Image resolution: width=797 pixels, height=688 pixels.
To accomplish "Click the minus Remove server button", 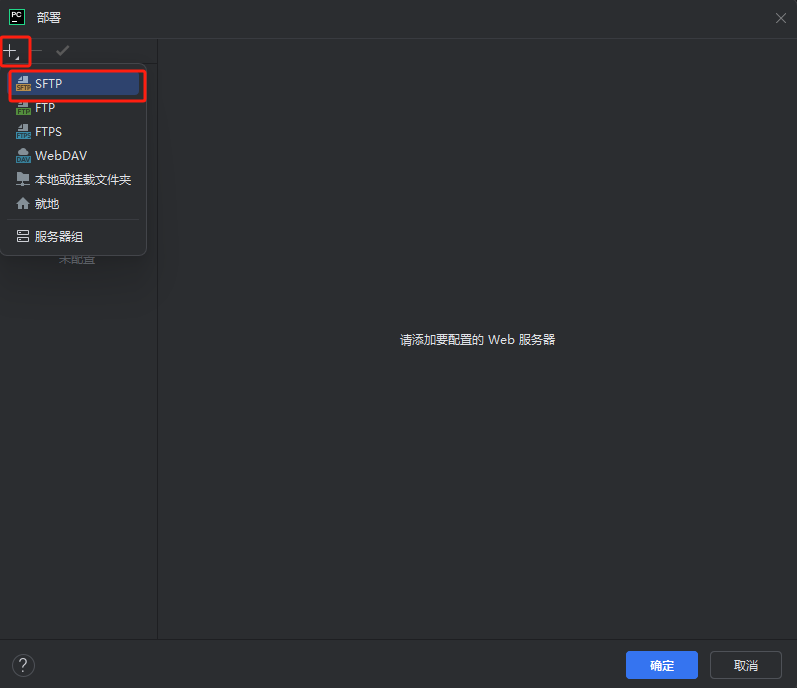I will [37, 50].
